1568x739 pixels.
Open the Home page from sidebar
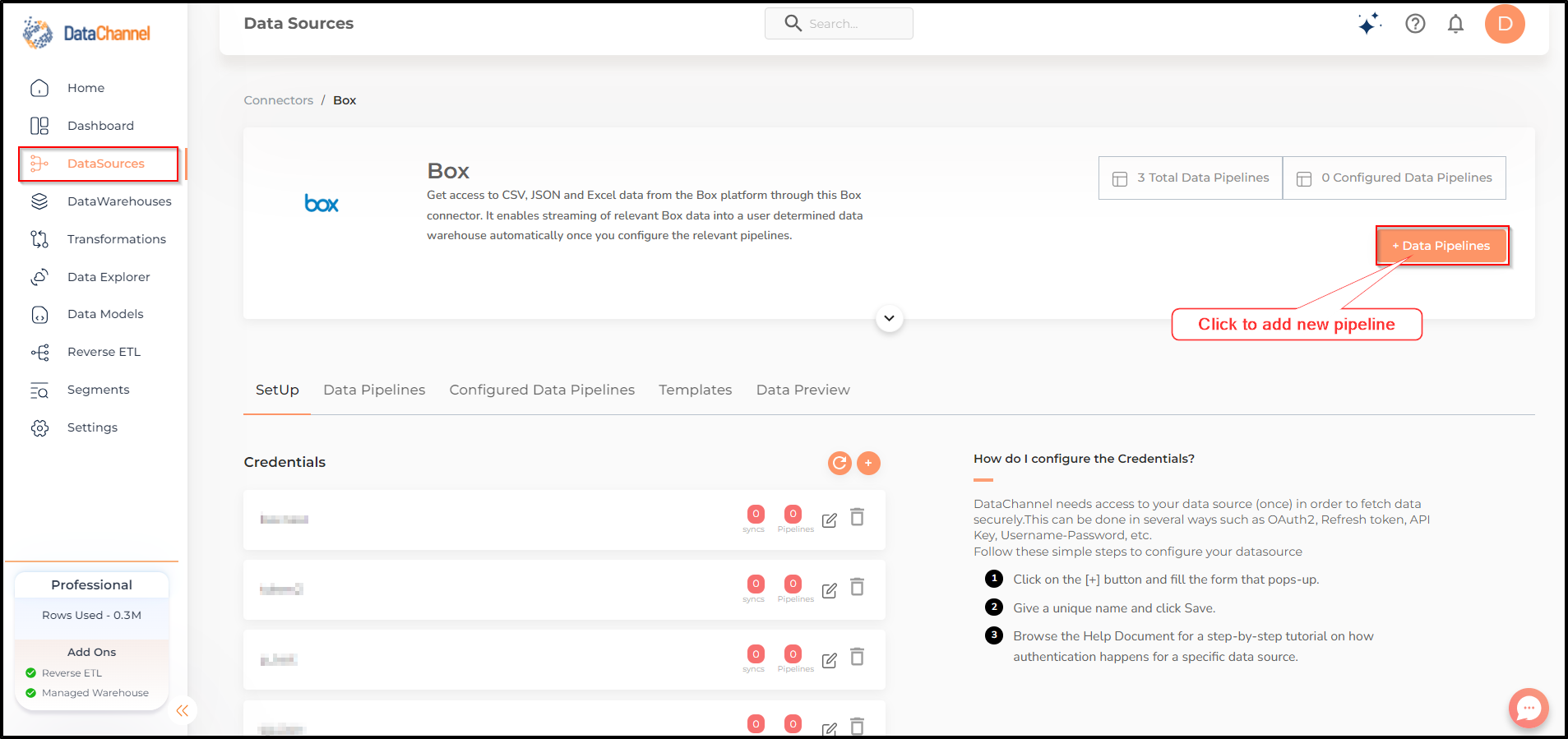coord(86,88)
